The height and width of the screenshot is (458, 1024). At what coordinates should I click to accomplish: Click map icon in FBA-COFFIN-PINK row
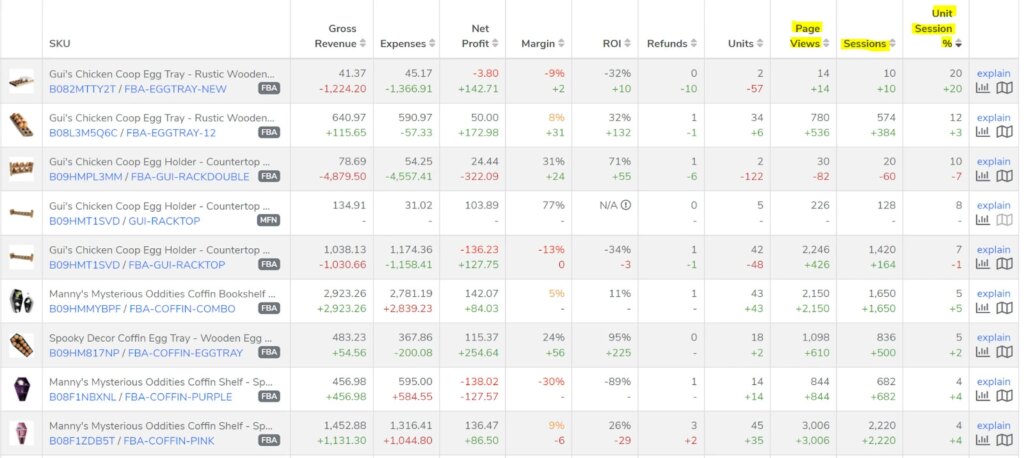pos(1002,441)
